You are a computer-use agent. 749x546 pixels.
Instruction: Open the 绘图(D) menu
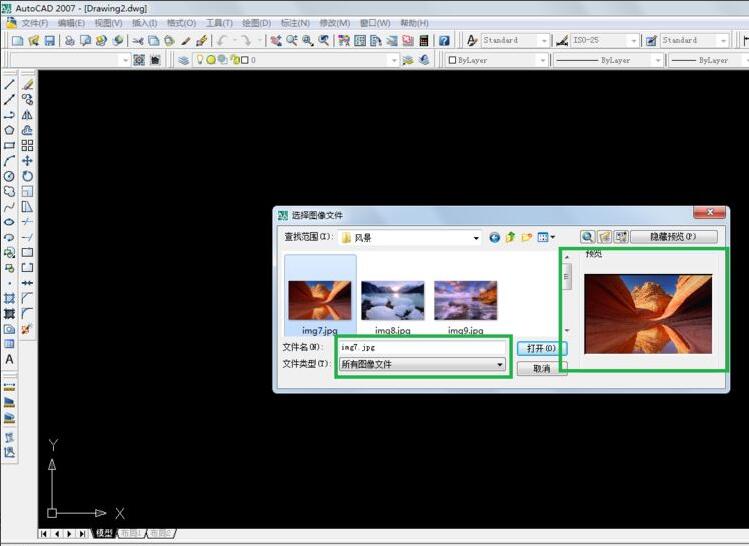pos(256,23)
